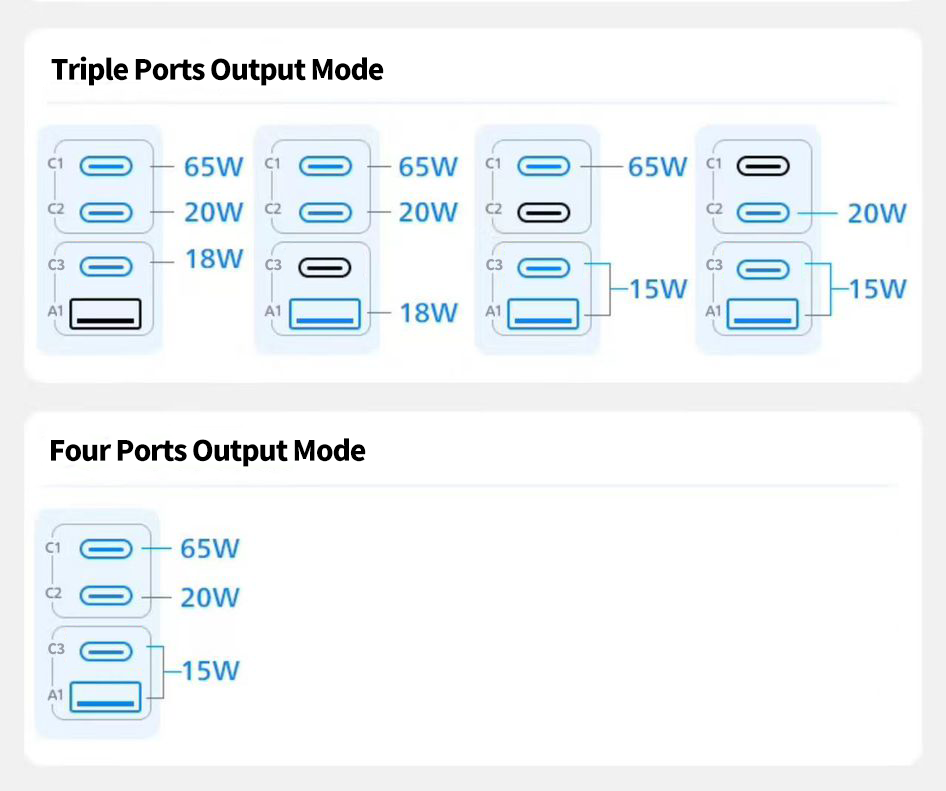Click the 18W label beside C3 in first diagram
The width and height of the screenshot is (946, 791).
coord(214,259)
